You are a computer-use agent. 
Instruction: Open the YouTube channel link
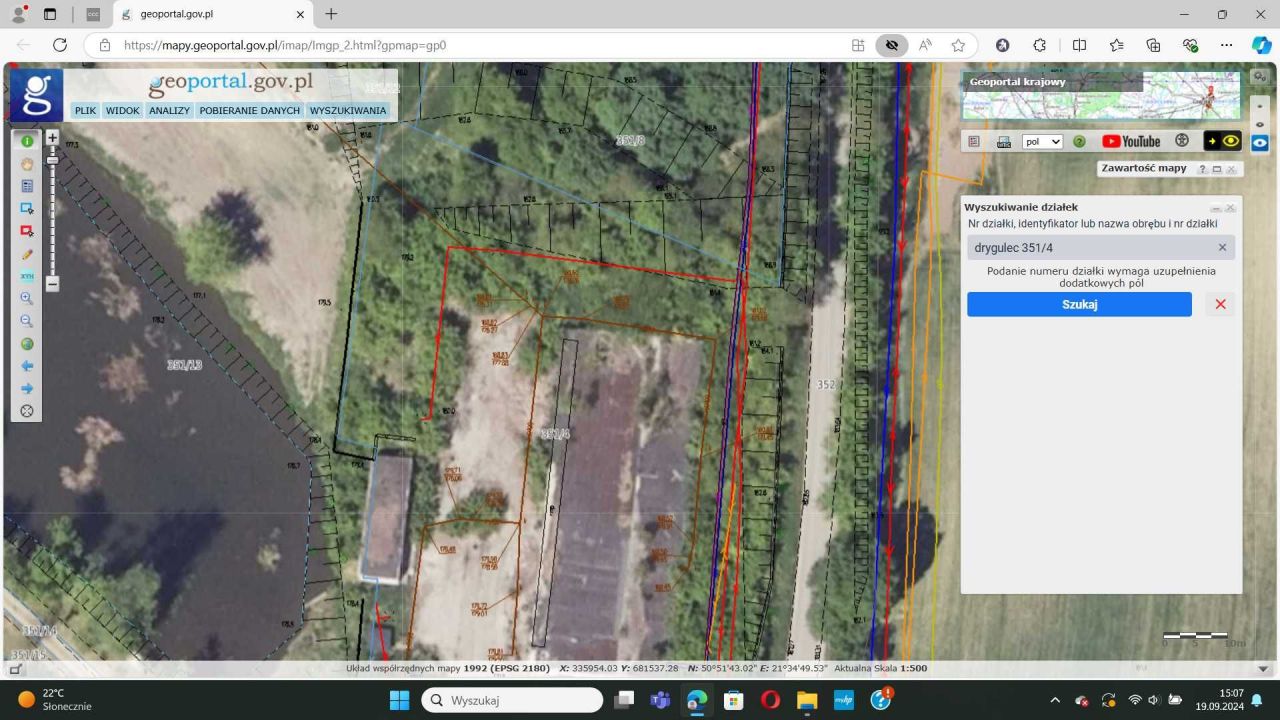pos(1131,142)
